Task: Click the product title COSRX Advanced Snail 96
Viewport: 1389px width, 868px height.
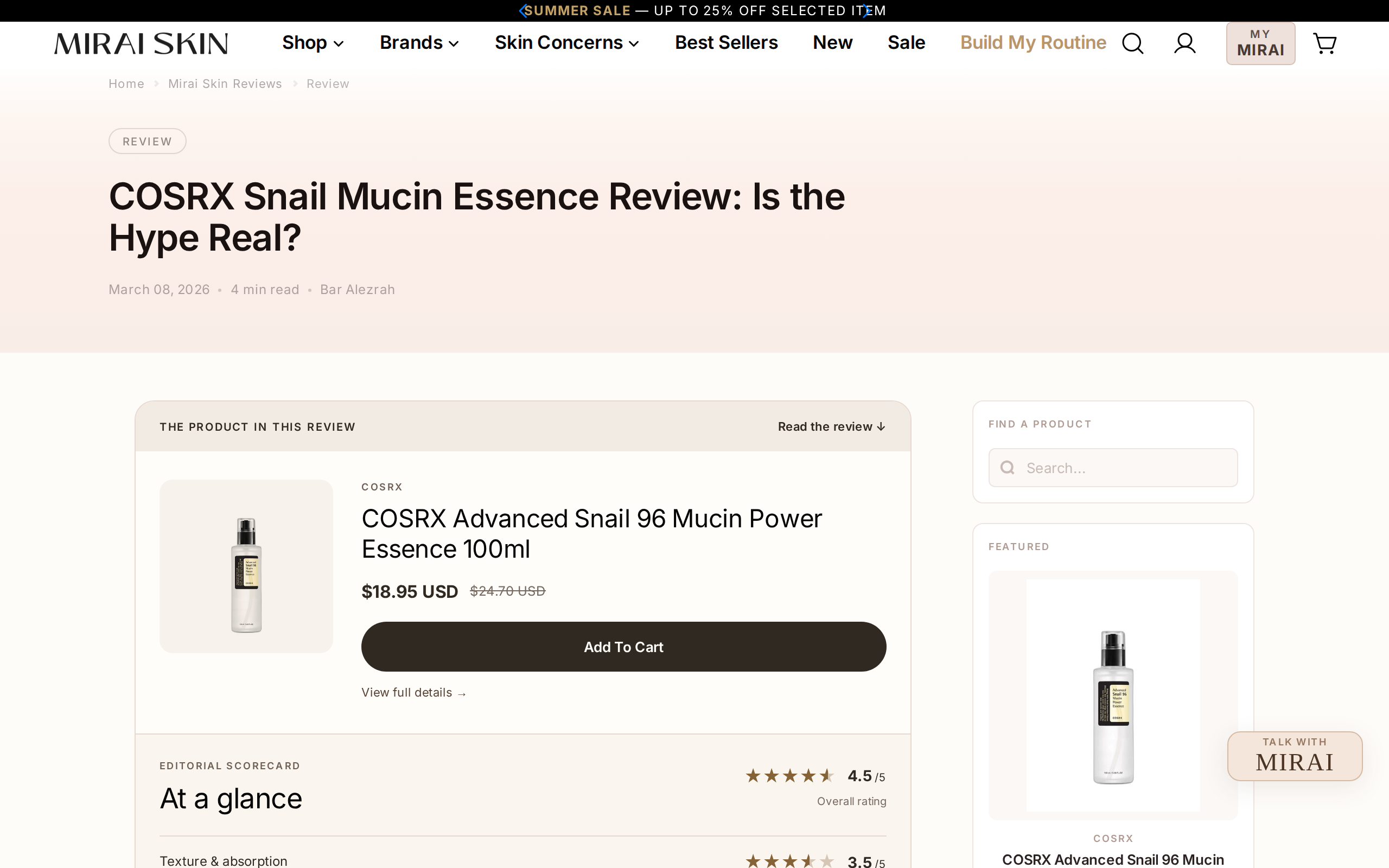Action: [x=592, y=534]
